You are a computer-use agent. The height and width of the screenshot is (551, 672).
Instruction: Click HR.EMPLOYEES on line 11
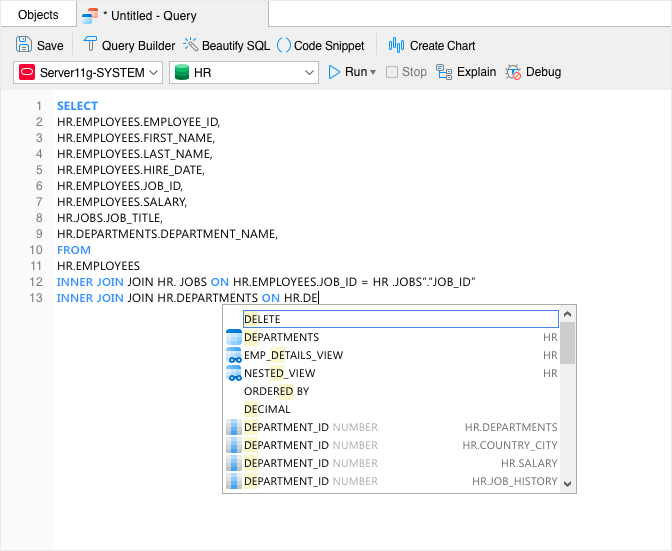point(98,266)
